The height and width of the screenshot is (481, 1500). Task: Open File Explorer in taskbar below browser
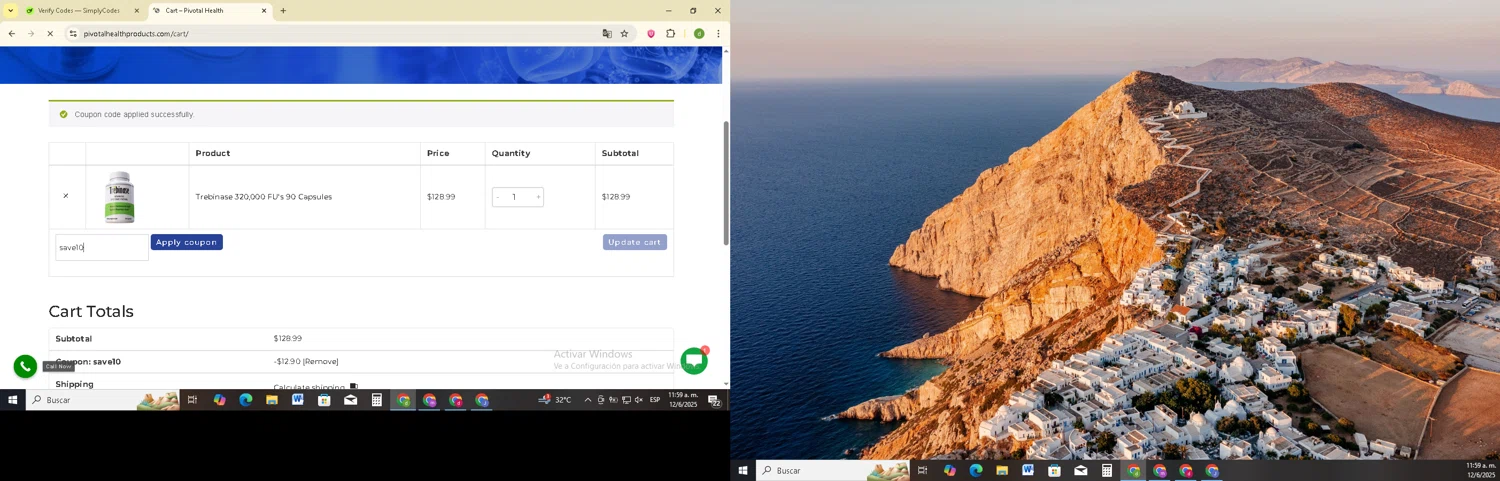272,400
